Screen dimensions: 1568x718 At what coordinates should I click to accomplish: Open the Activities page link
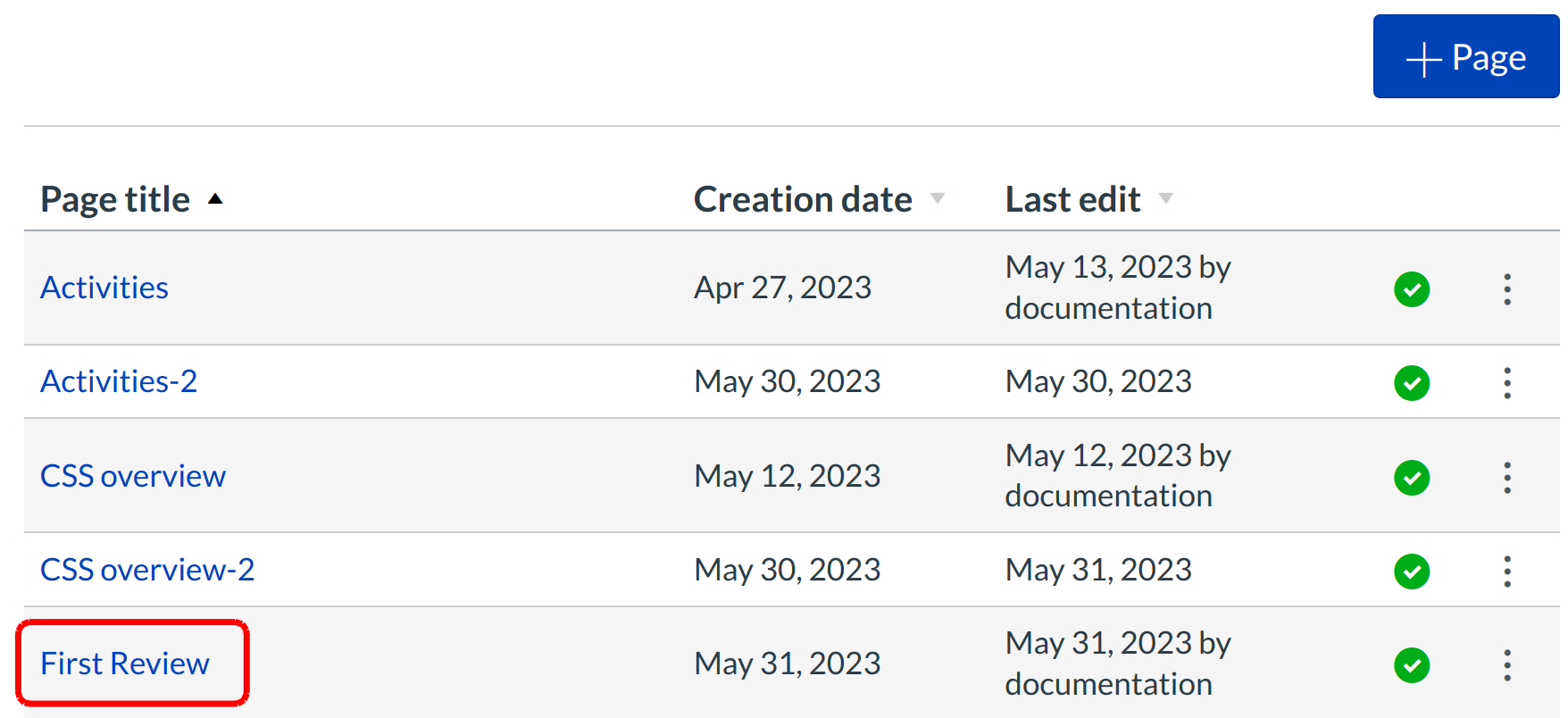[x=104, y=288]
